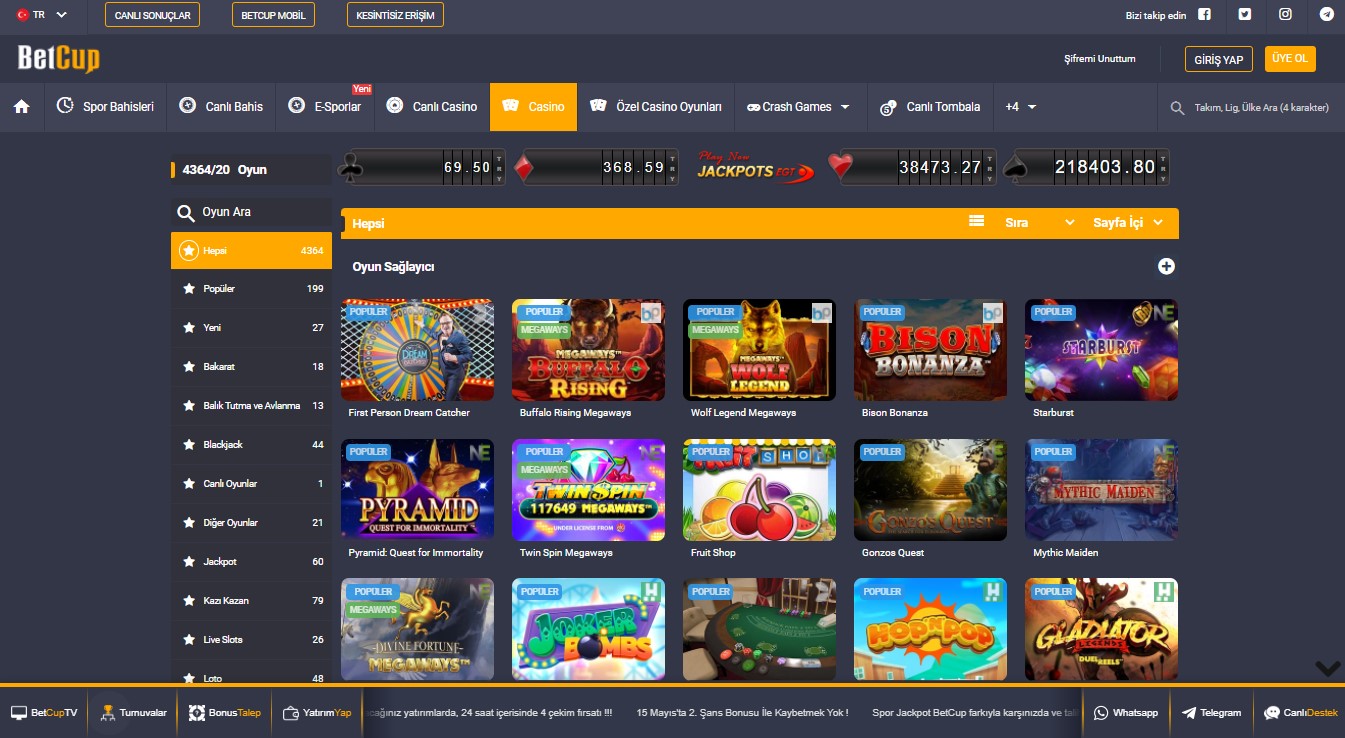Open the Facebook social icon
Viewport: 1345px width, 738px height.
coord(1204,14)
